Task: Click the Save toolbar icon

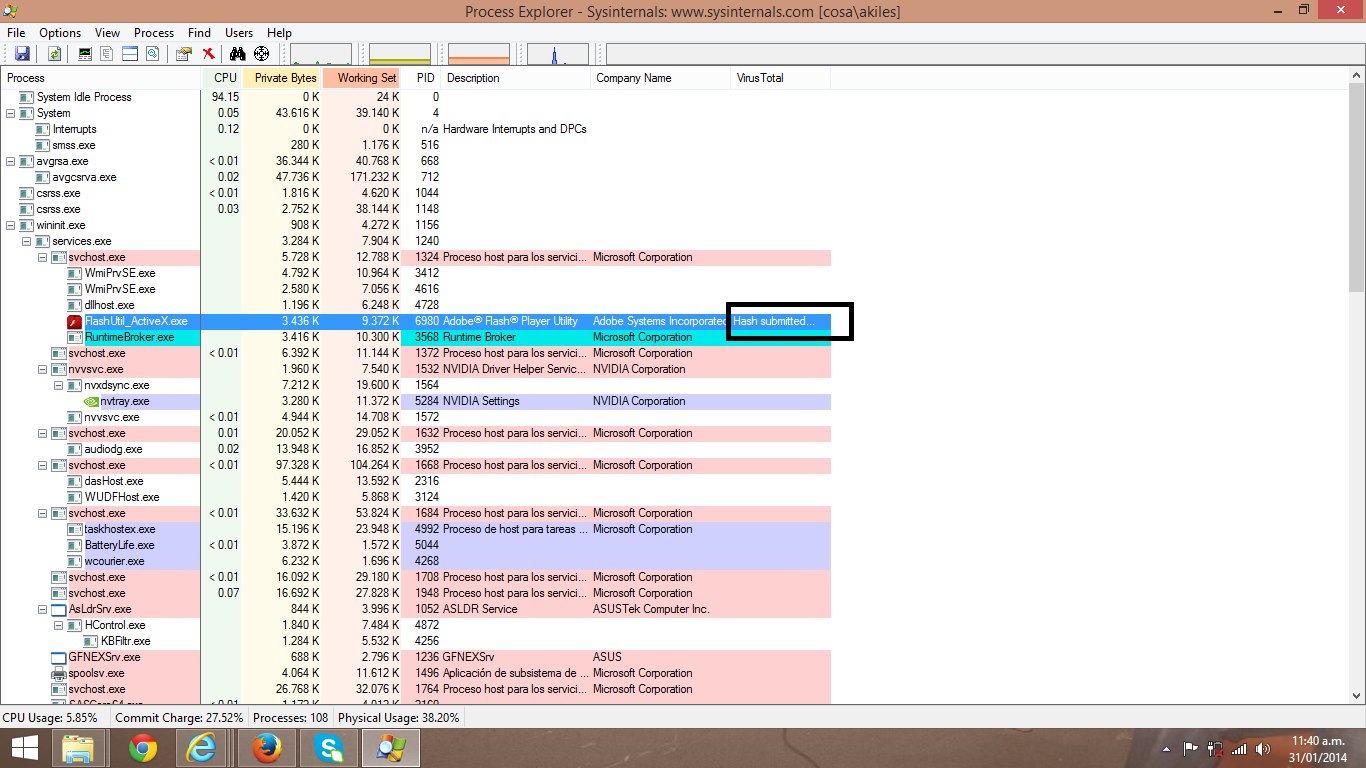Action: coord(22,53)
